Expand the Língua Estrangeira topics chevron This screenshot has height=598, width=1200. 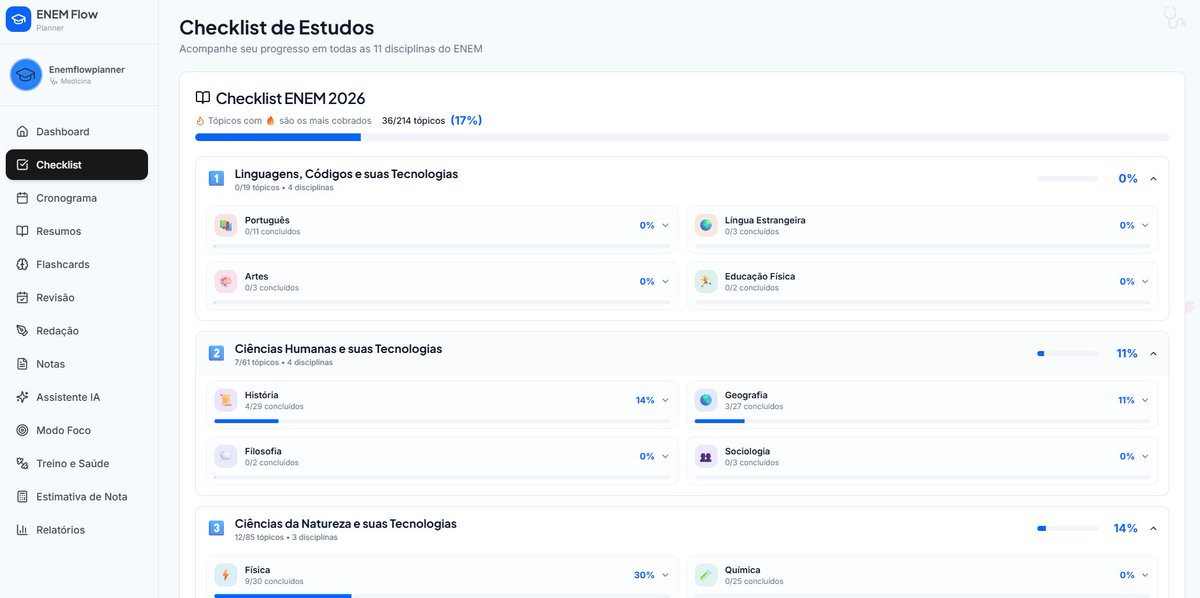1145,225
